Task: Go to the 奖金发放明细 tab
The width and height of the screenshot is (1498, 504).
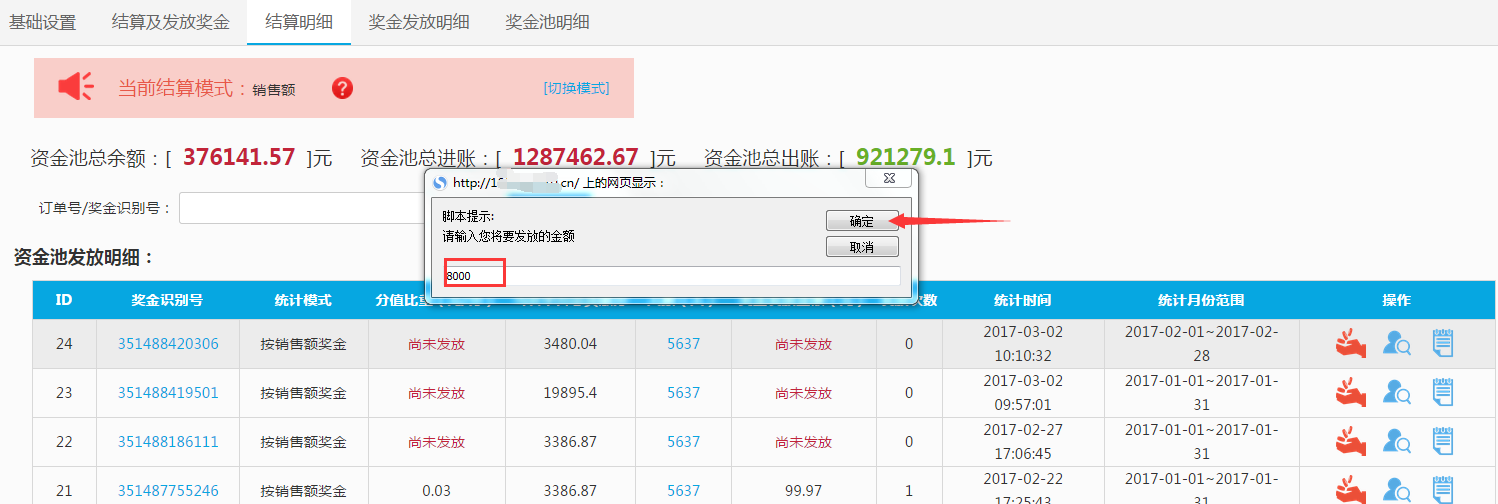Action: click(418, 22)
